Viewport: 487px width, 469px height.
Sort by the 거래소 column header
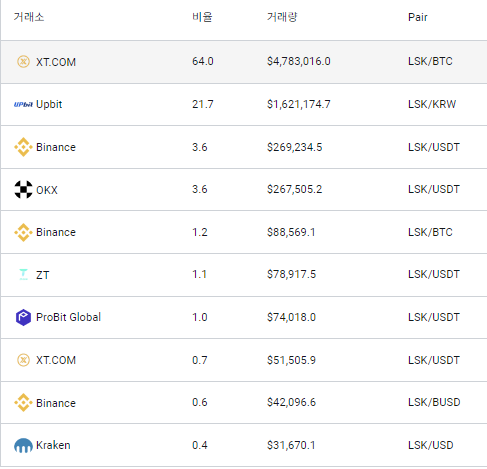pyautogui.click(x=29, y=17)
